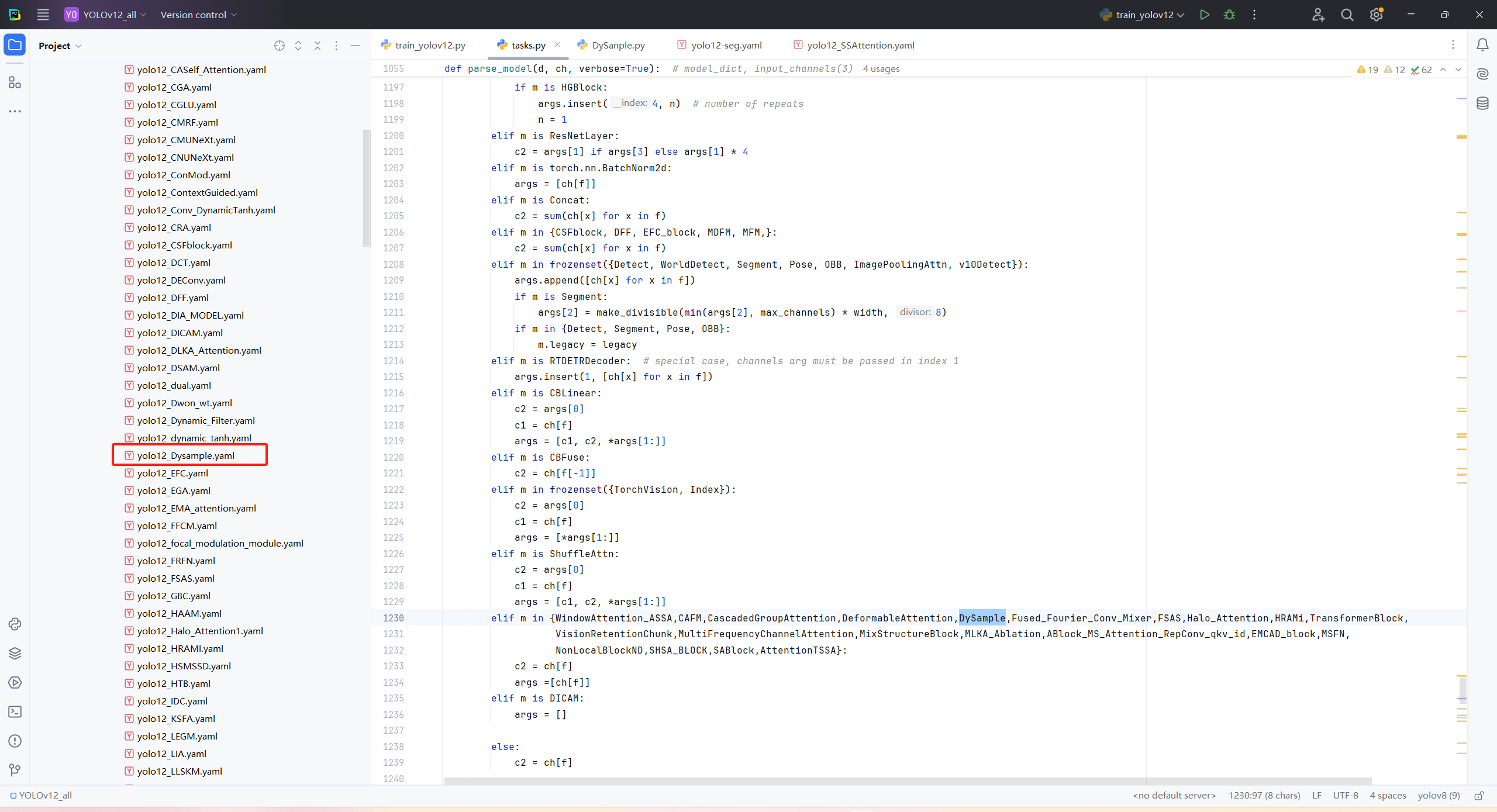The width and height of the screenshot is (1497, 812).
Task: Click the 4 usages link on parse_model
Action: click(881, 69)
